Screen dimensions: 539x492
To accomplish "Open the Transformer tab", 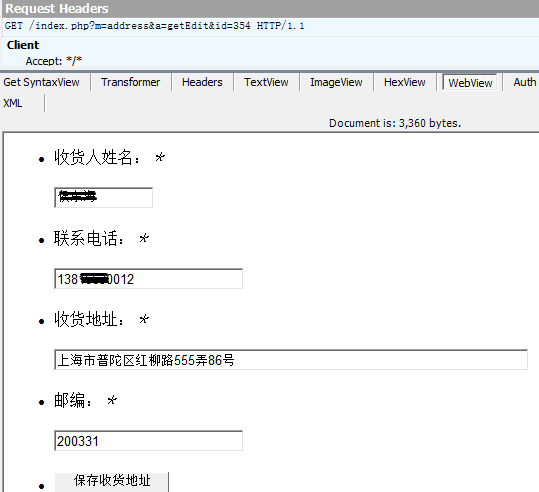I will (131, 83).
